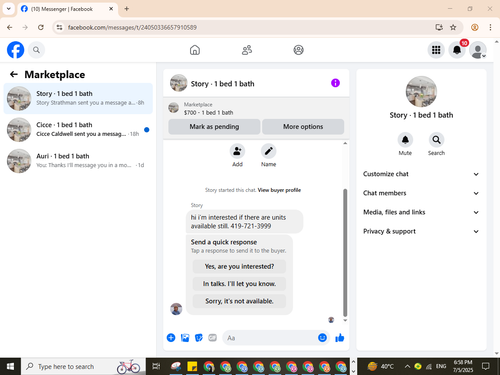The width and height of the screenshot is (500, 375).
Task: Open the View buyer profile link
Action: point(279,190)
